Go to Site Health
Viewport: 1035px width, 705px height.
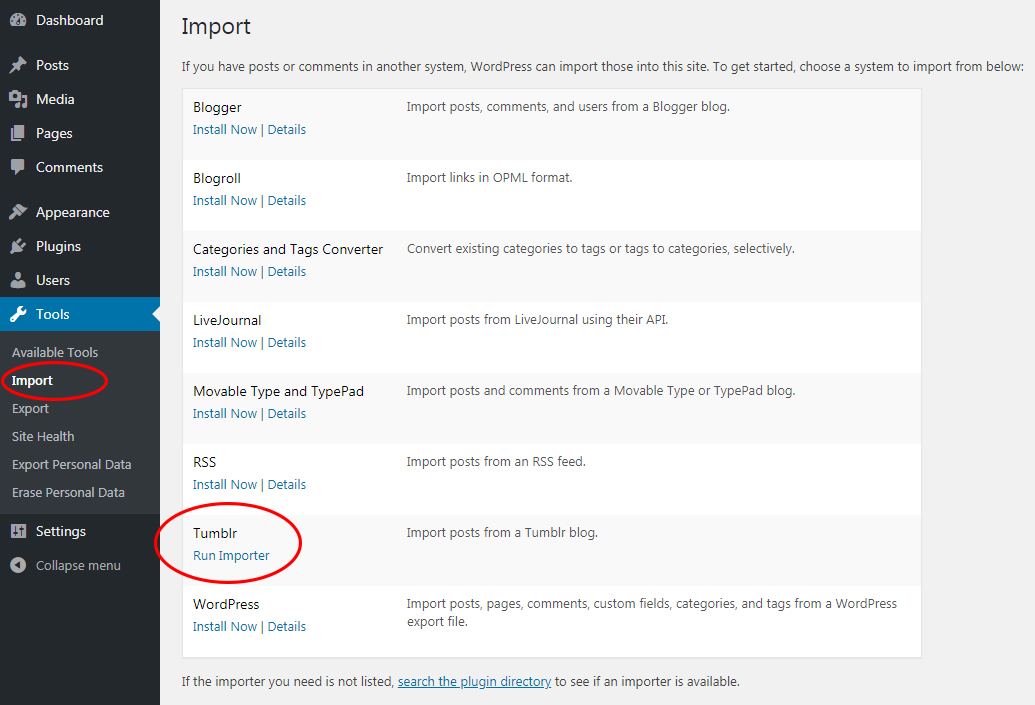click(43, 436)
